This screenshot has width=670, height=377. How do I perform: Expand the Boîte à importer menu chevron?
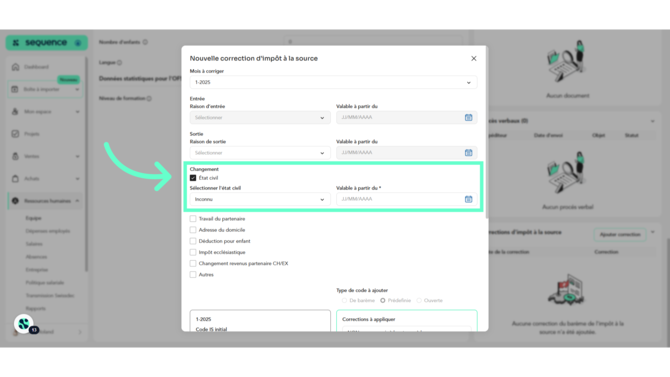click(77, 90)
